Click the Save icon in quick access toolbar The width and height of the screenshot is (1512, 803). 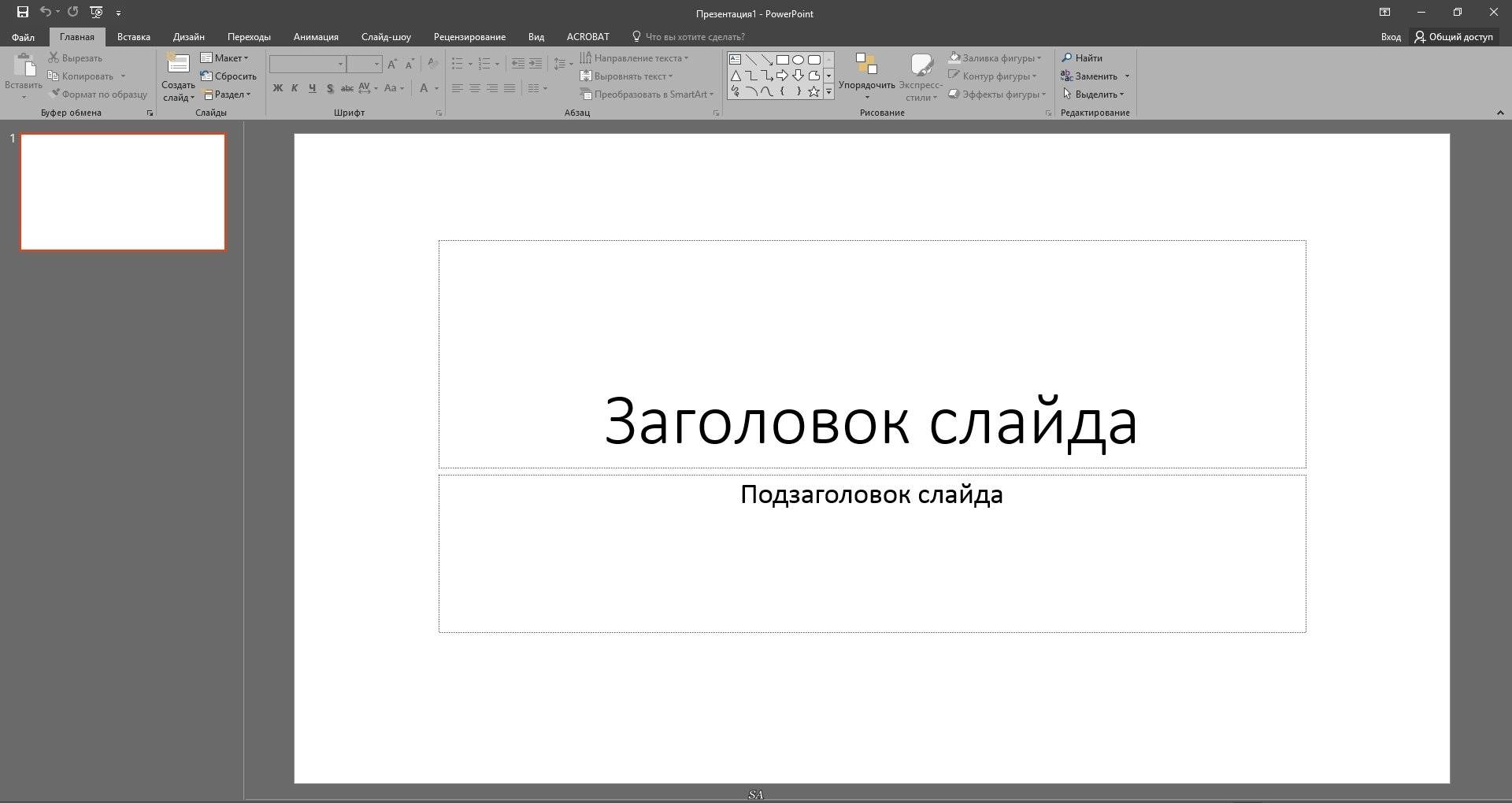(23, 12)
